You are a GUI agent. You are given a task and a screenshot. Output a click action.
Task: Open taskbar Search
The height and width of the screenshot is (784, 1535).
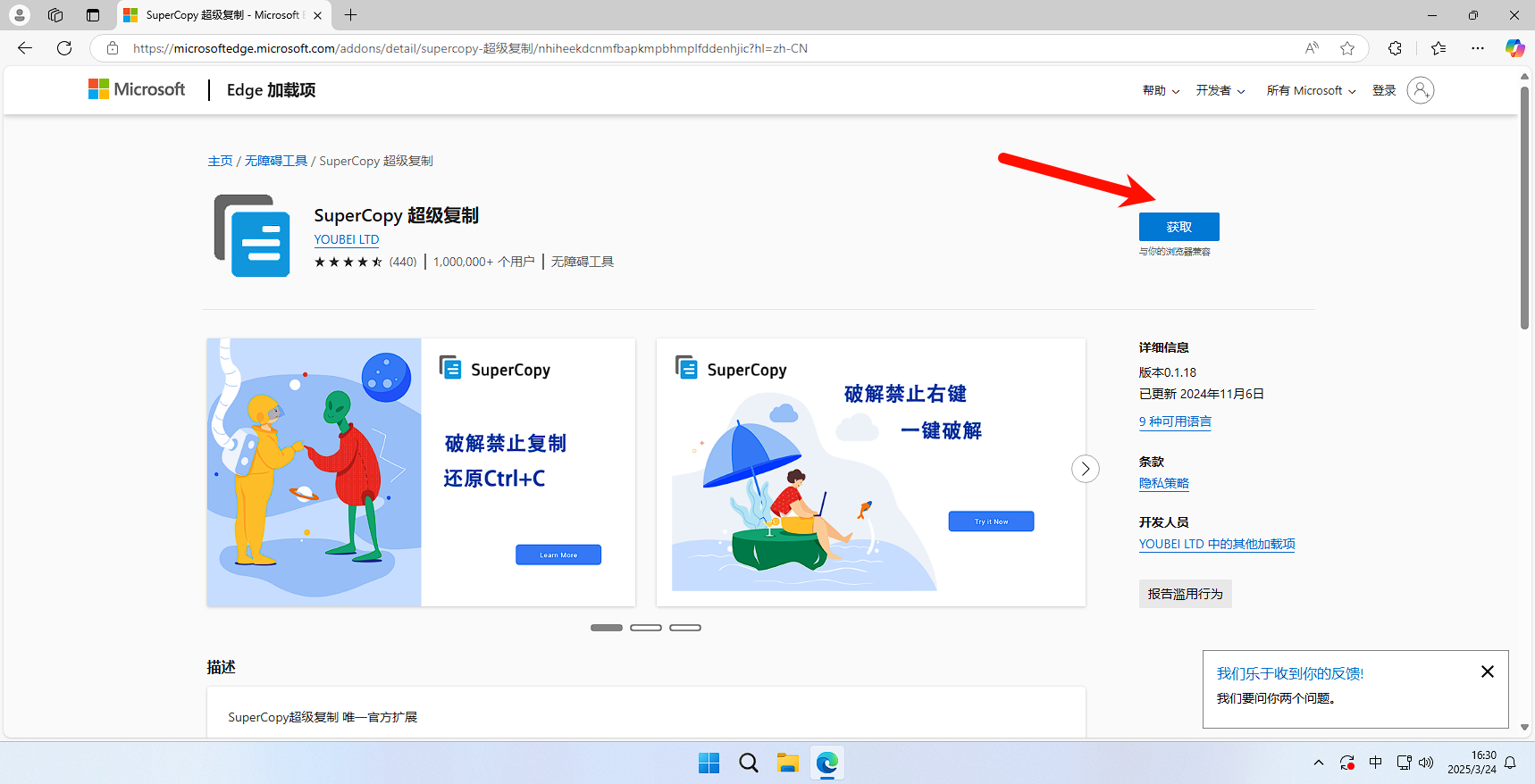[x=749, y=763]
